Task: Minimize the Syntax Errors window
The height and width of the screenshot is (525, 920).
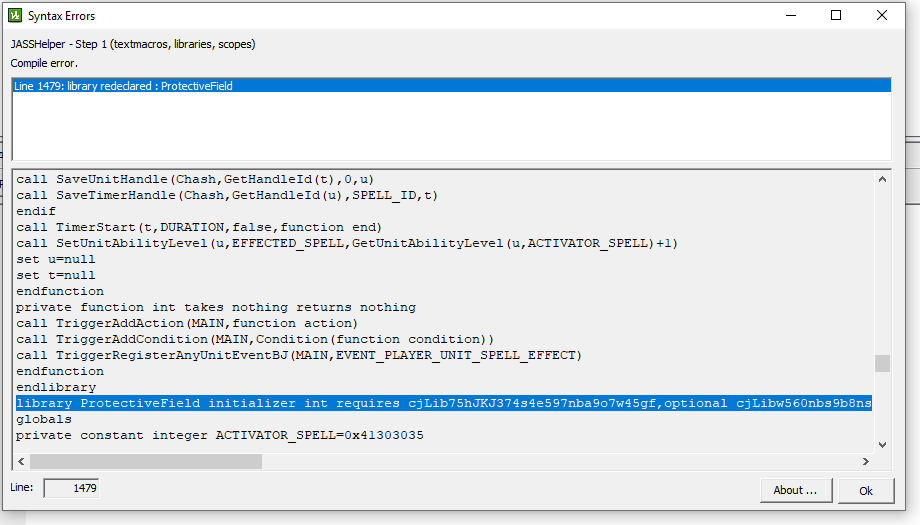Action: pos(790,16)
